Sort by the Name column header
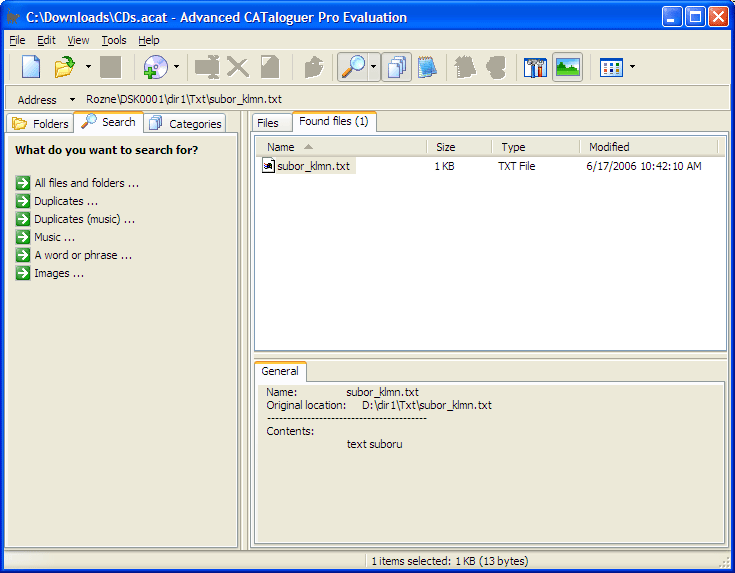The height and width of the screenshot is (573, 735). click(342, 147)
